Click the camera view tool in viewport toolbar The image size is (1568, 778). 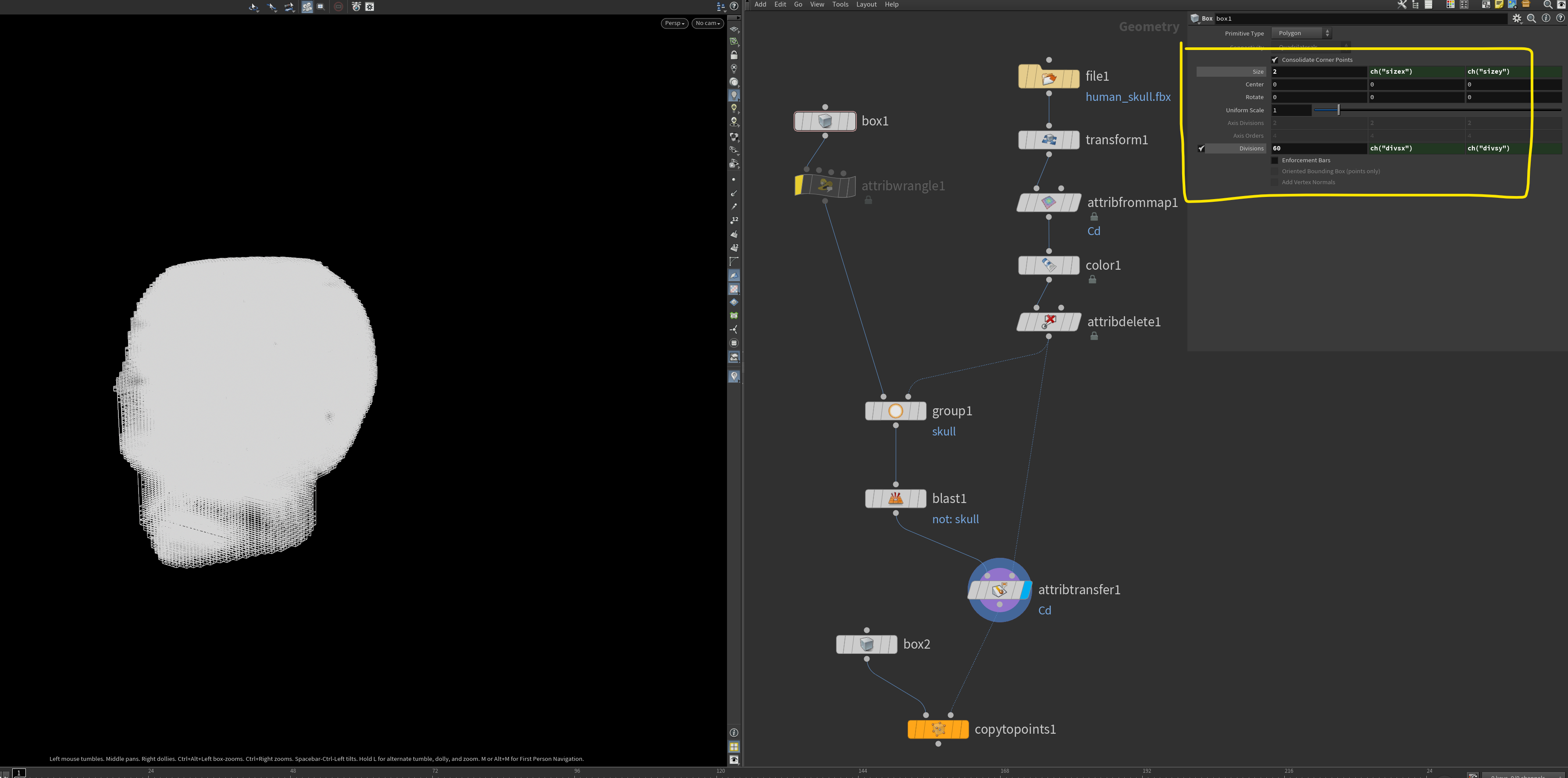[x=307, y=7]
